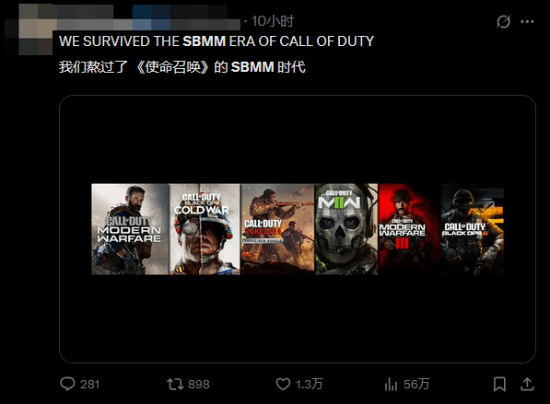Viewport: 550px width, 404px height.
Task: Click the retweet arrows icon
Action: coord(175,384)
